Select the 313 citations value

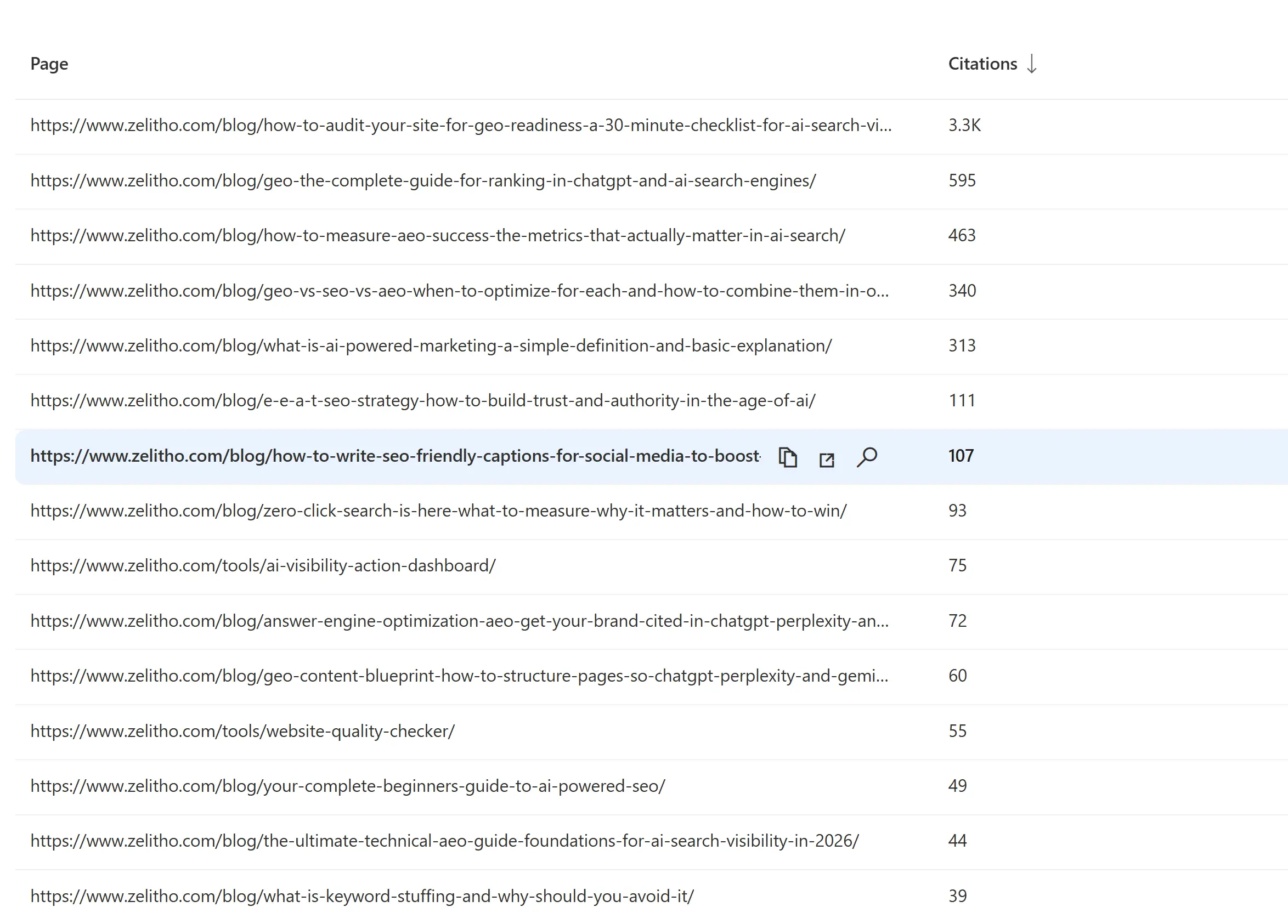[962, 345]
